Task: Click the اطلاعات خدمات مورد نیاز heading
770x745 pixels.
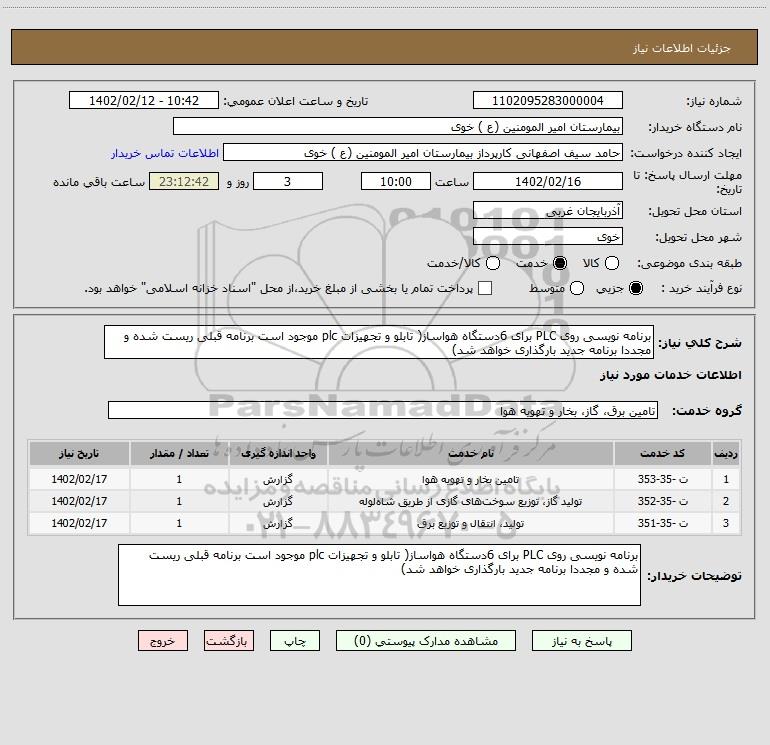Action: [671, 375]
